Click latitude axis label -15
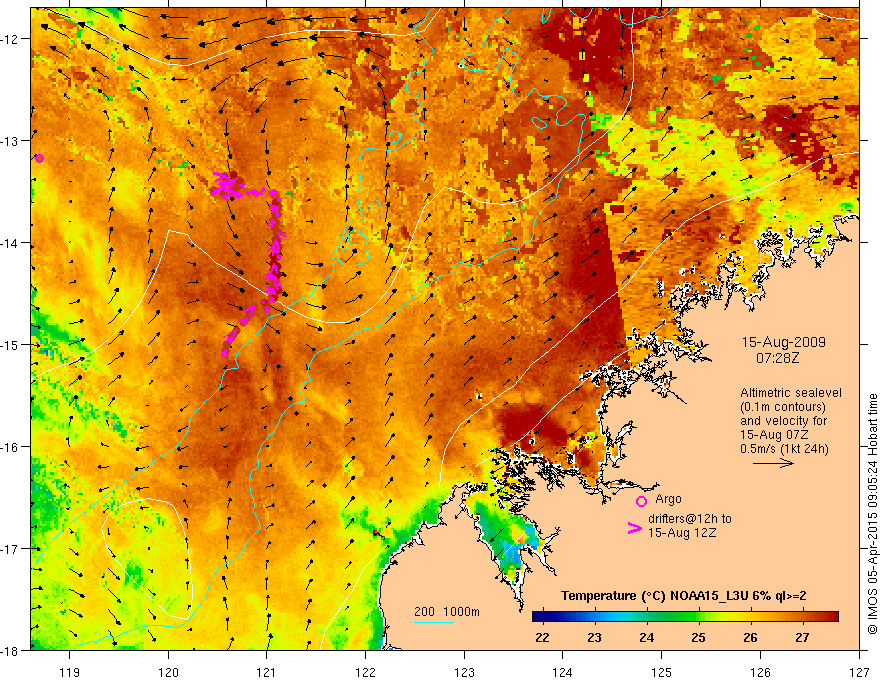 [x=10, y=344]
